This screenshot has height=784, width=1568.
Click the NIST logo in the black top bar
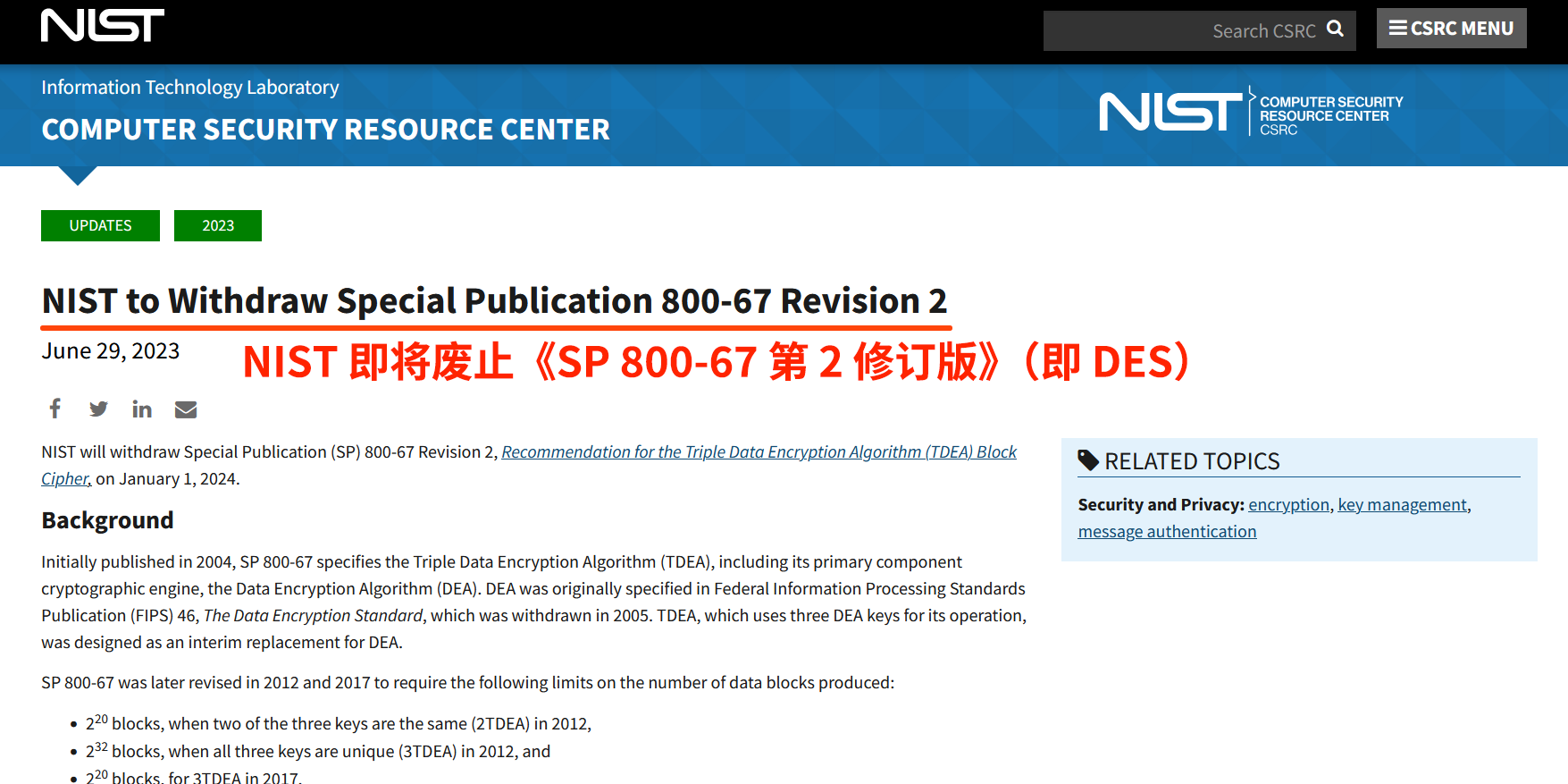(103, 26)
